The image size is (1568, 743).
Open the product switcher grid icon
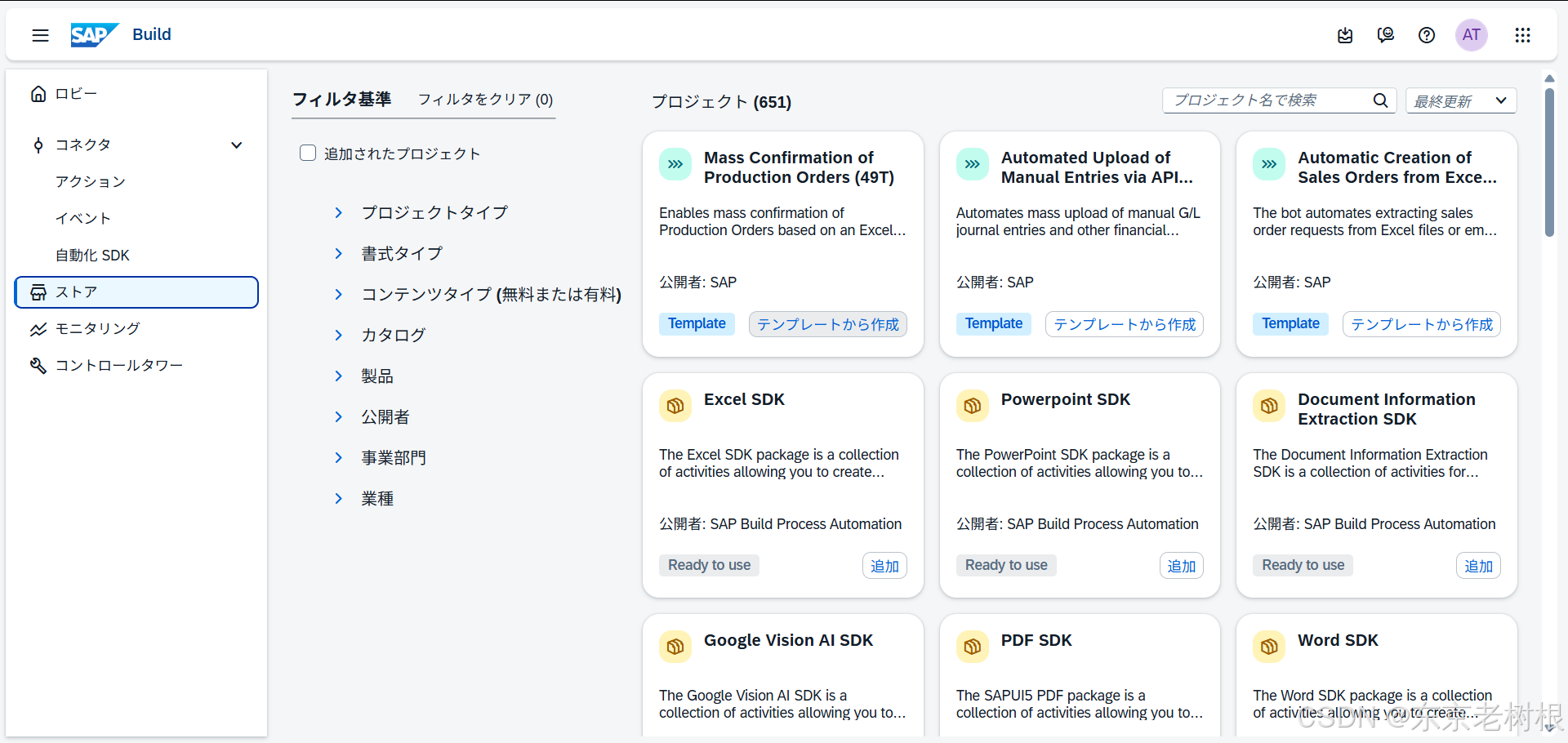click(1522, 35)
